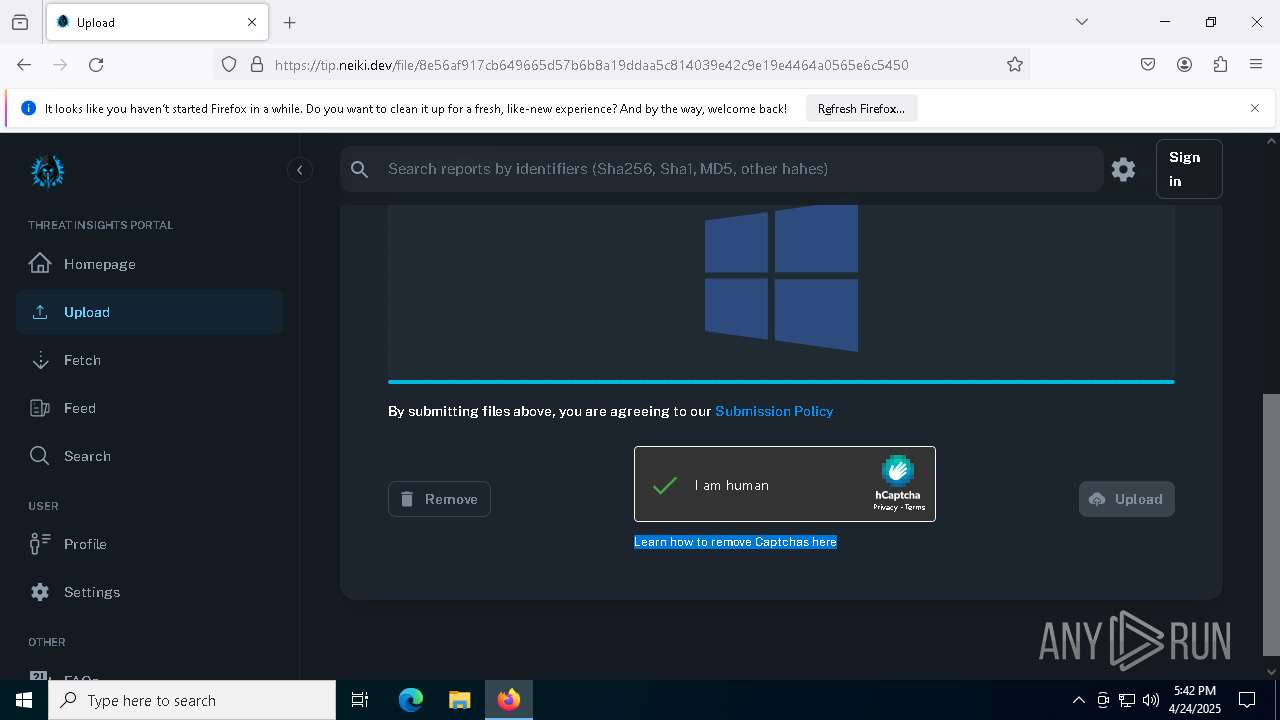Image resolution: width=1280 pixels, height=720 pixels.
Task: Reload the page with the refresh icon
Action: point(96,64)
